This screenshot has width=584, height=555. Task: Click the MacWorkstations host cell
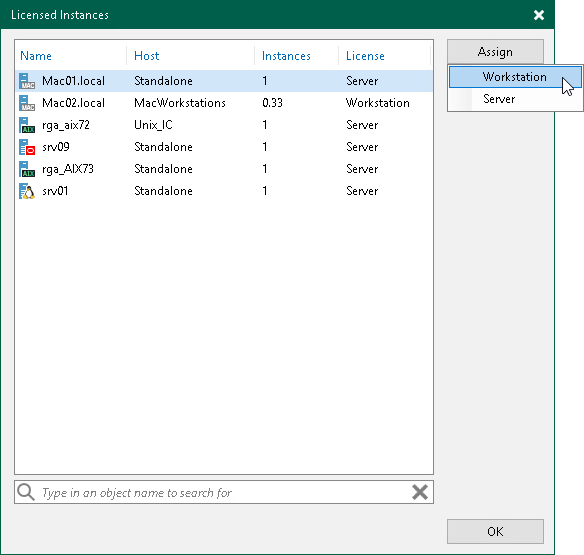(x=180, y=103)
